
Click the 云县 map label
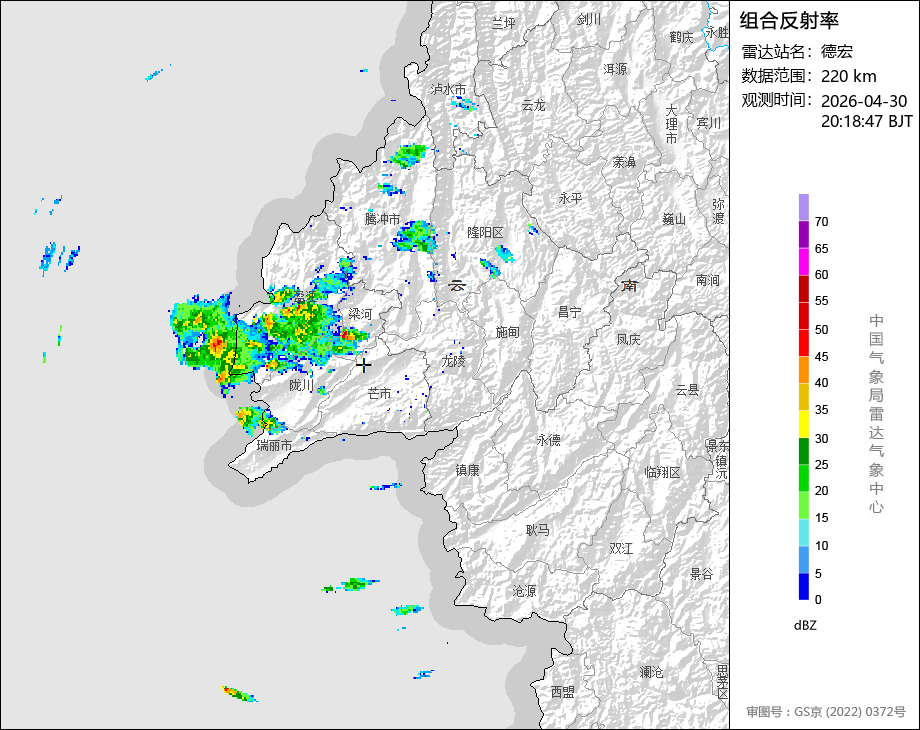point(687,390)
